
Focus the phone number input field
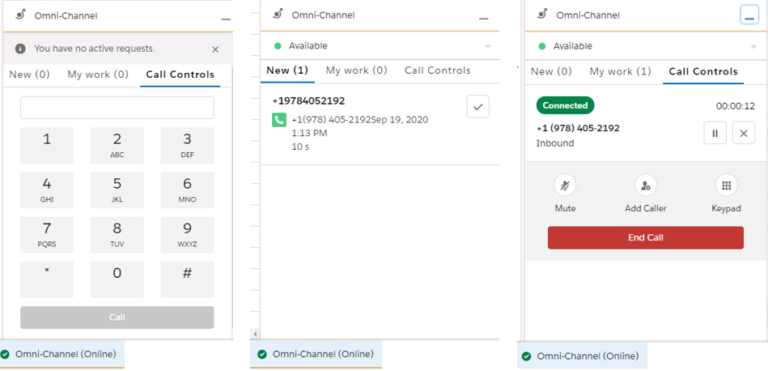117,107
